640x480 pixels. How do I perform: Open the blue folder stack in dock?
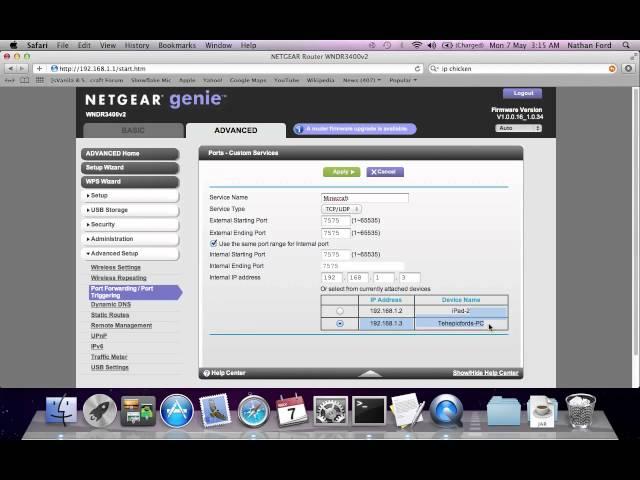(503, 411)
